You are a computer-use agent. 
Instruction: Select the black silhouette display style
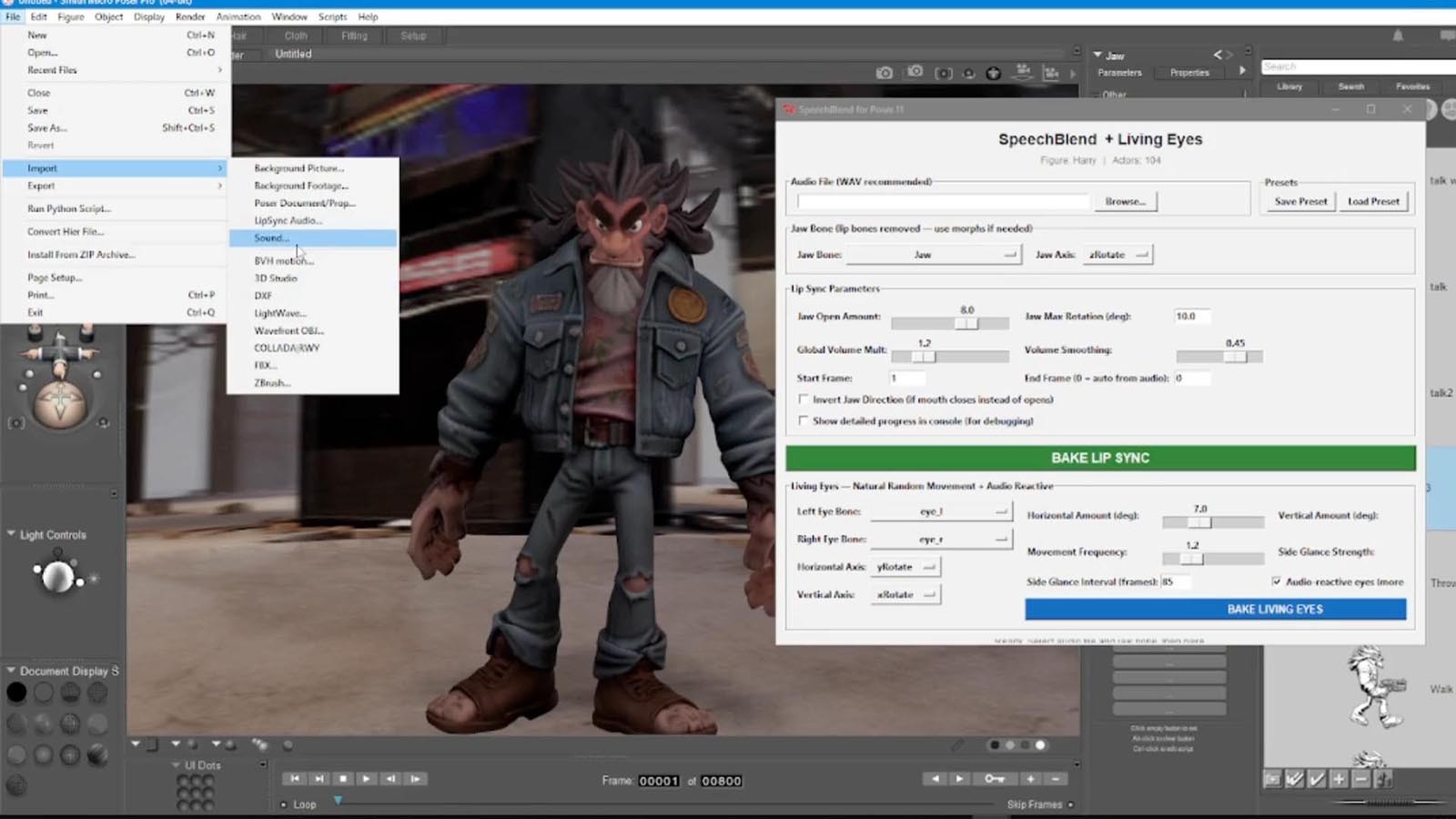[x=16, y=693]
